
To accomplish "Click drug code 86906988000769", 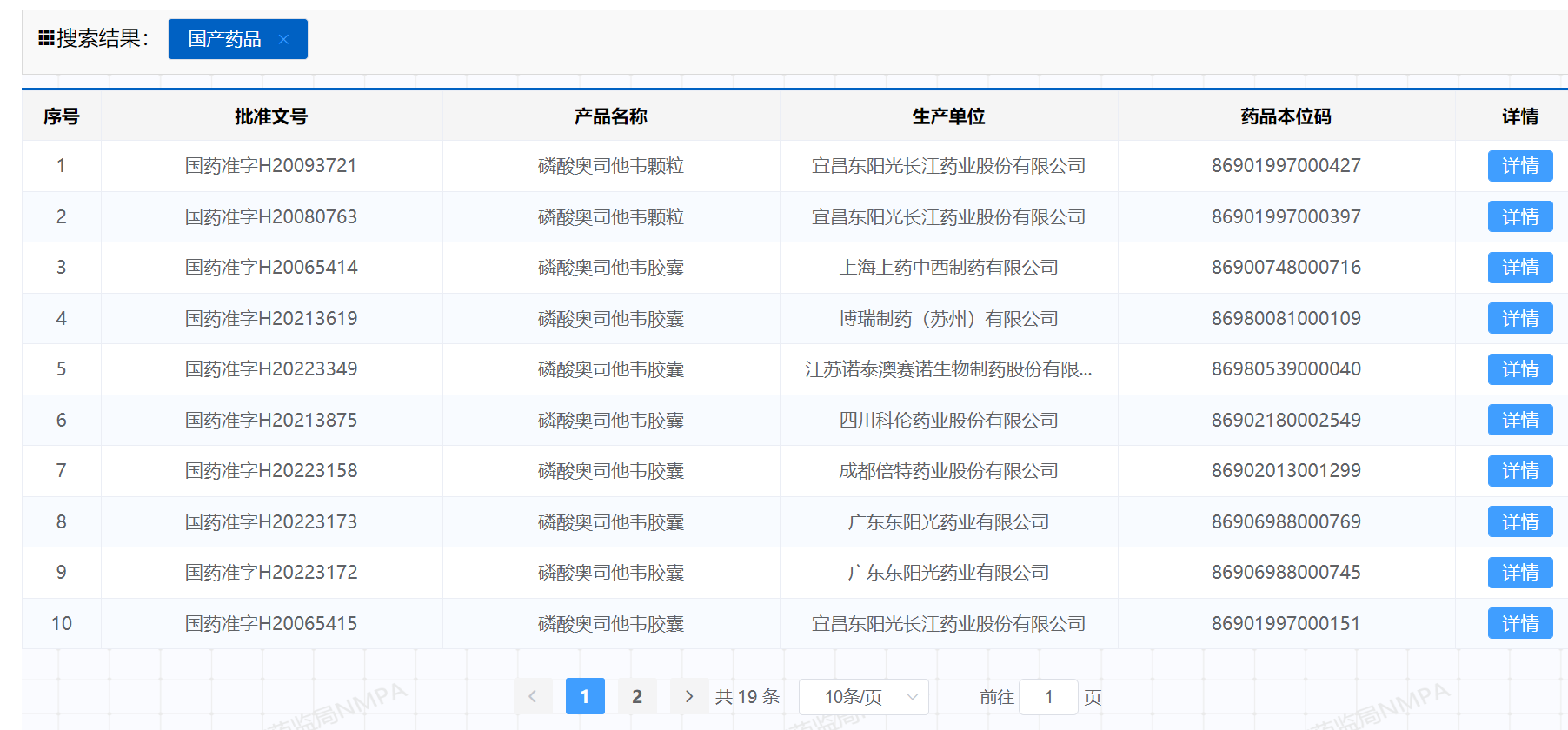I will [x=1286, y=522].
